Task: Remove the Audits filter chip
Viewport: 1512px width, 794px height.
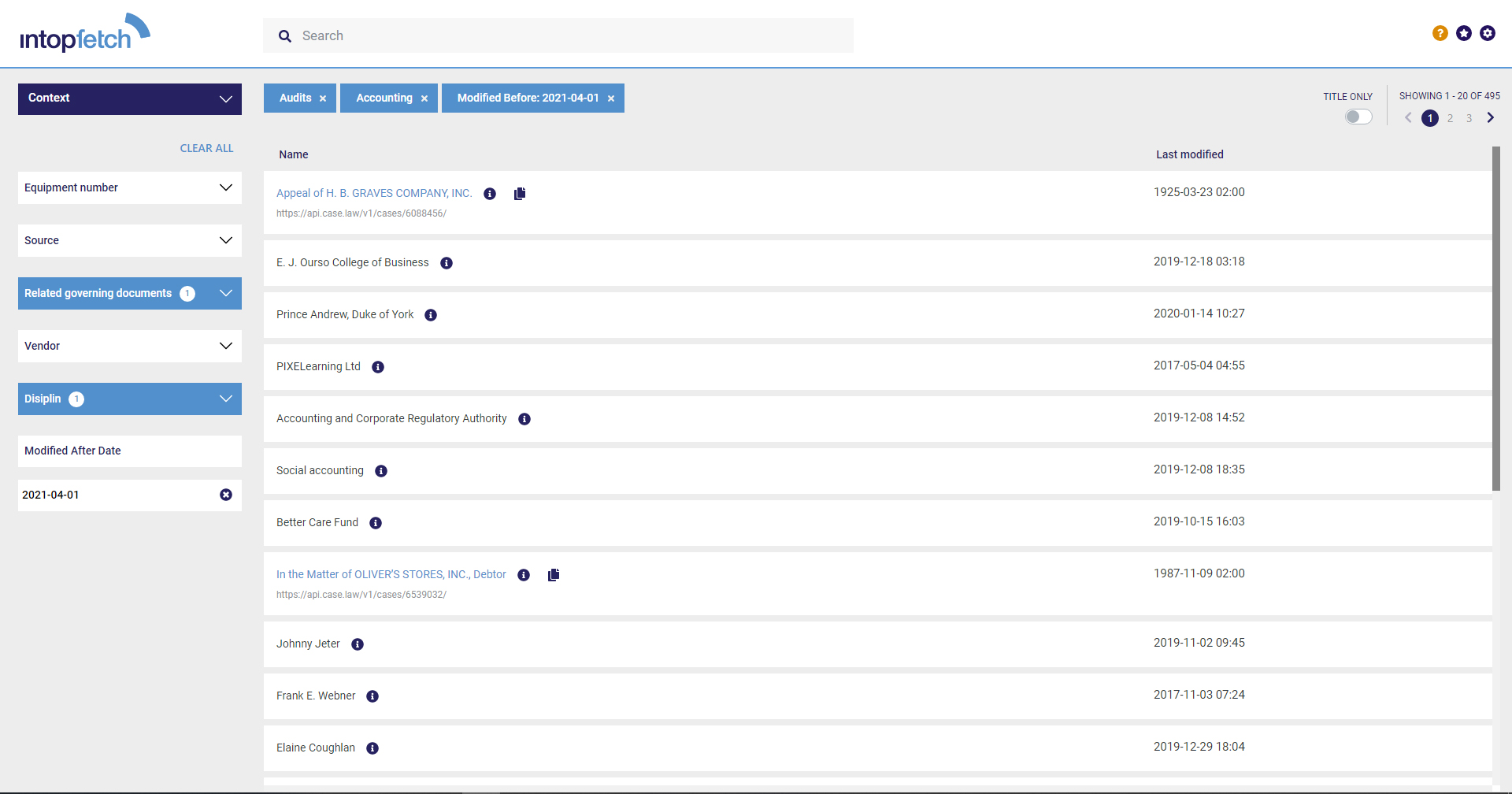Action: click(x=323, y=98)
